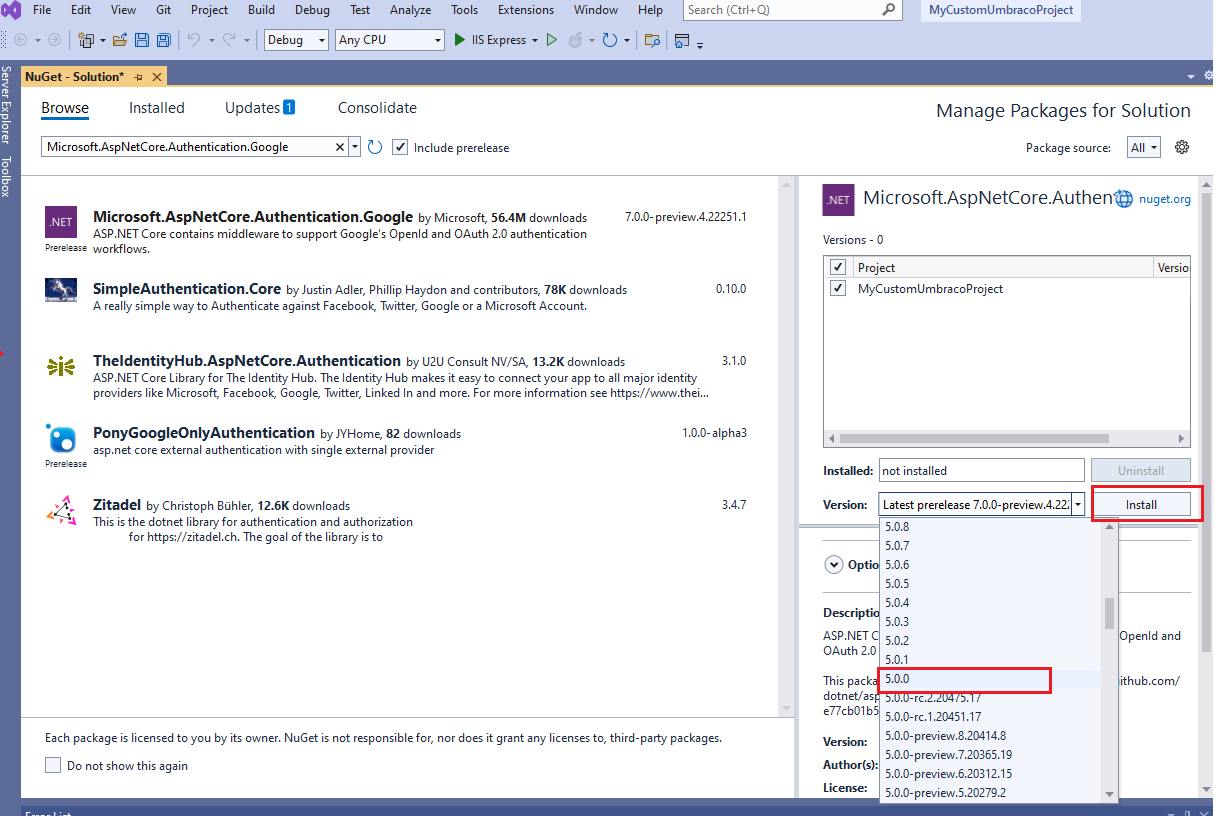The image size is (1216, 816).
Task: Click the Hot Reload flame icon
Action: pos(576,40)
